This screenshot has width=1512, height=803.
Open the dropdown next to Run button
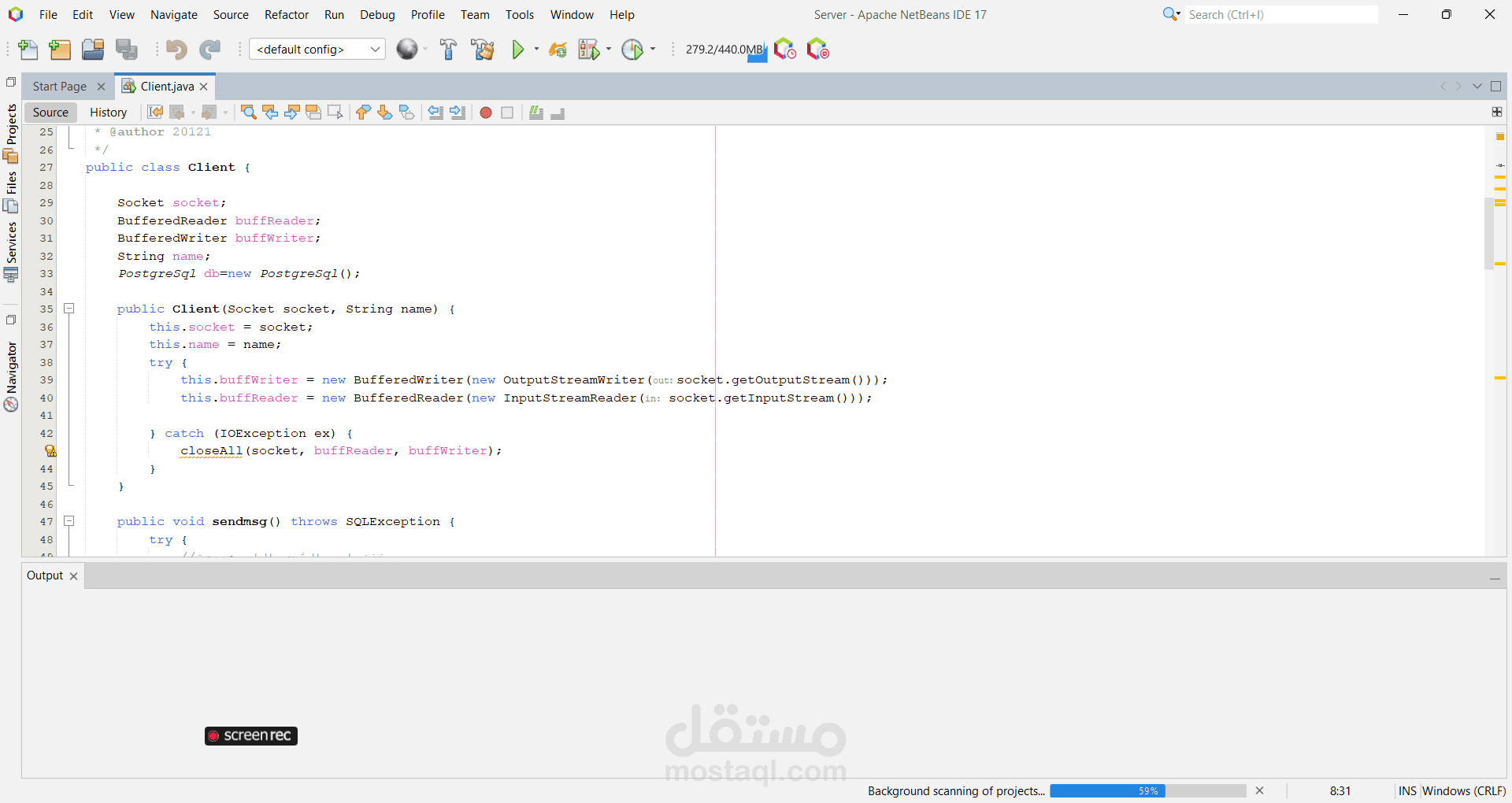[535, 49]
